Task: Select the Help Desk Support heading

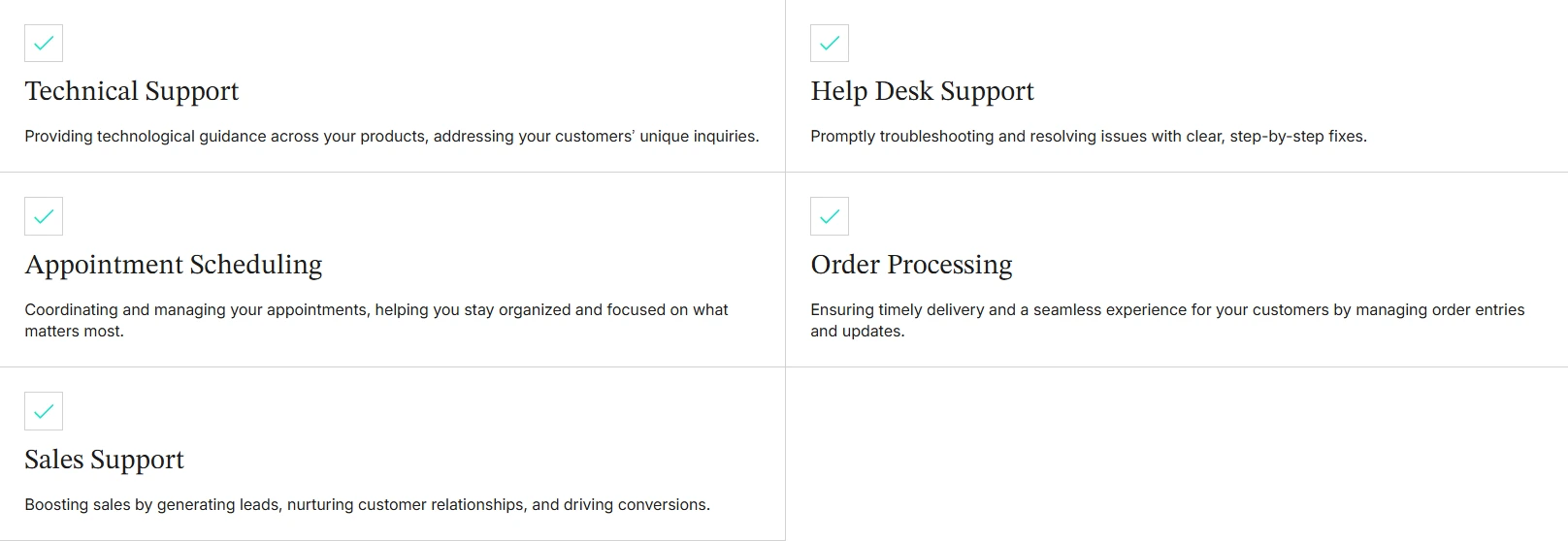Action: click(x=923, y=91)
